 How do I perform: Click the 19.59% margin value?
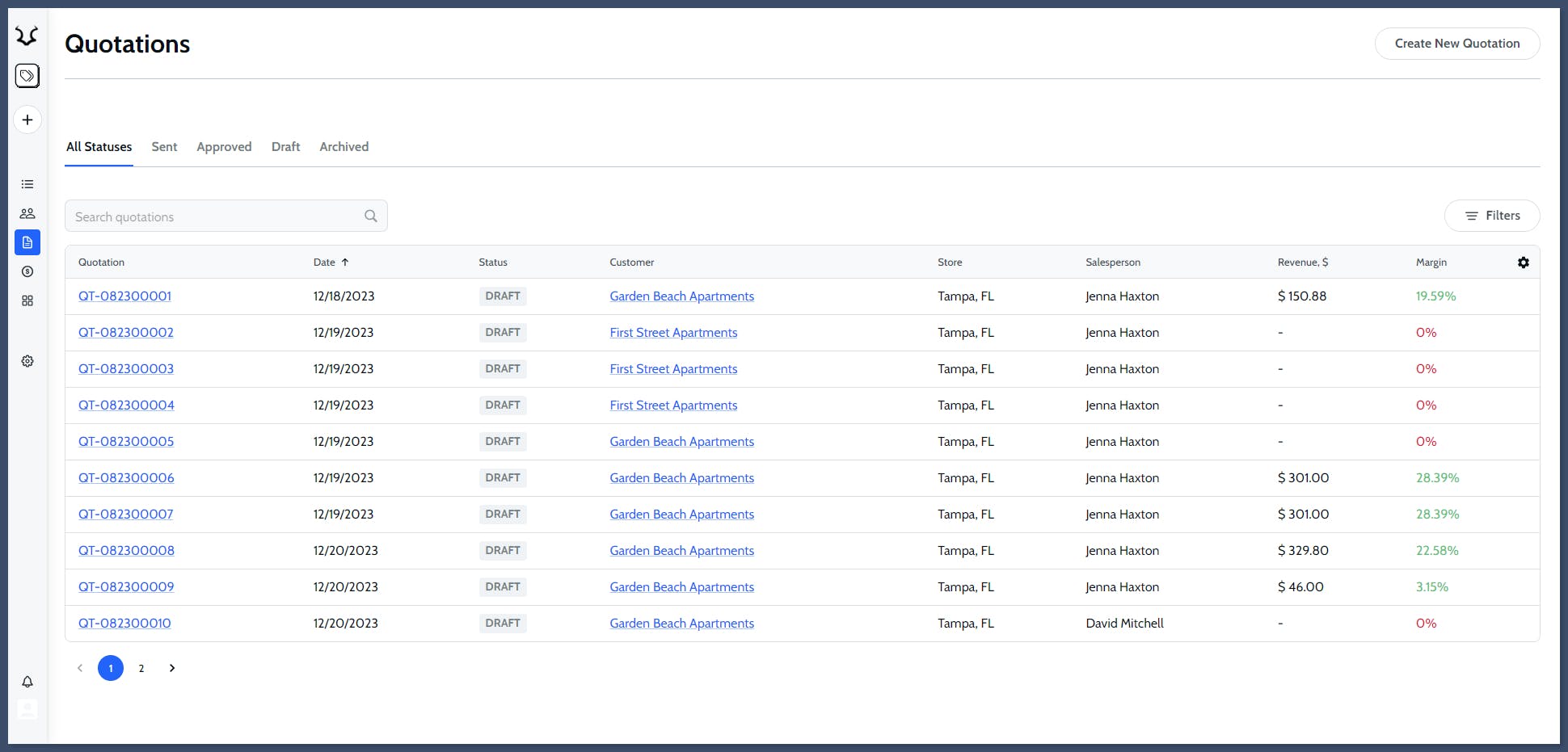(1435, 296)
